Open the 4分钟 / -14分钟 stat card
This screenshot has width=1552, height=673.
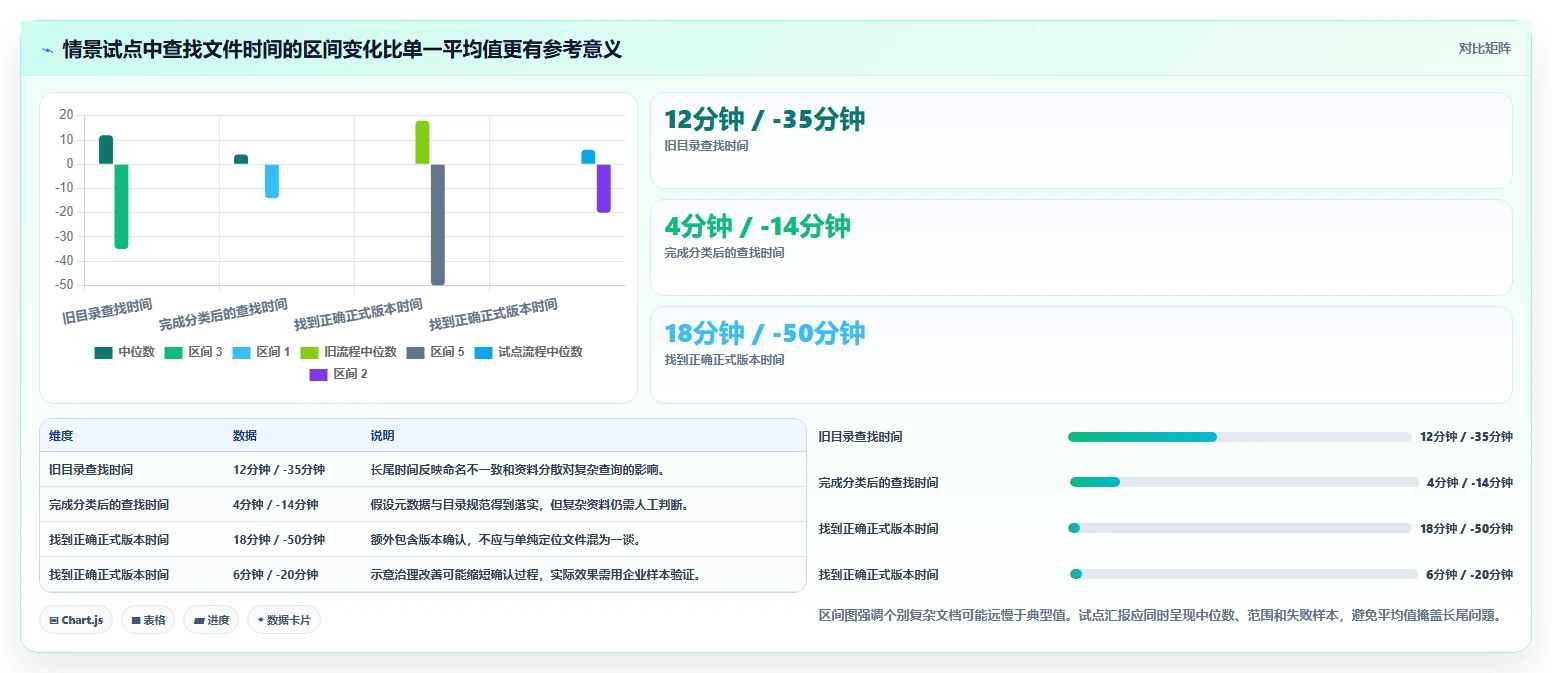(1081, 247)
